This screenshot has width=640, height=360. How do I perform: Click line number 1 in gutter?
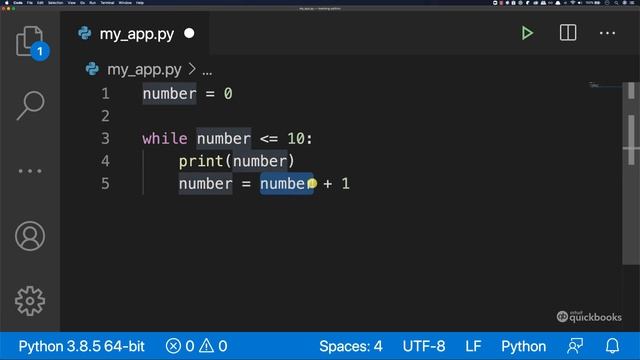tap(106, 93)
